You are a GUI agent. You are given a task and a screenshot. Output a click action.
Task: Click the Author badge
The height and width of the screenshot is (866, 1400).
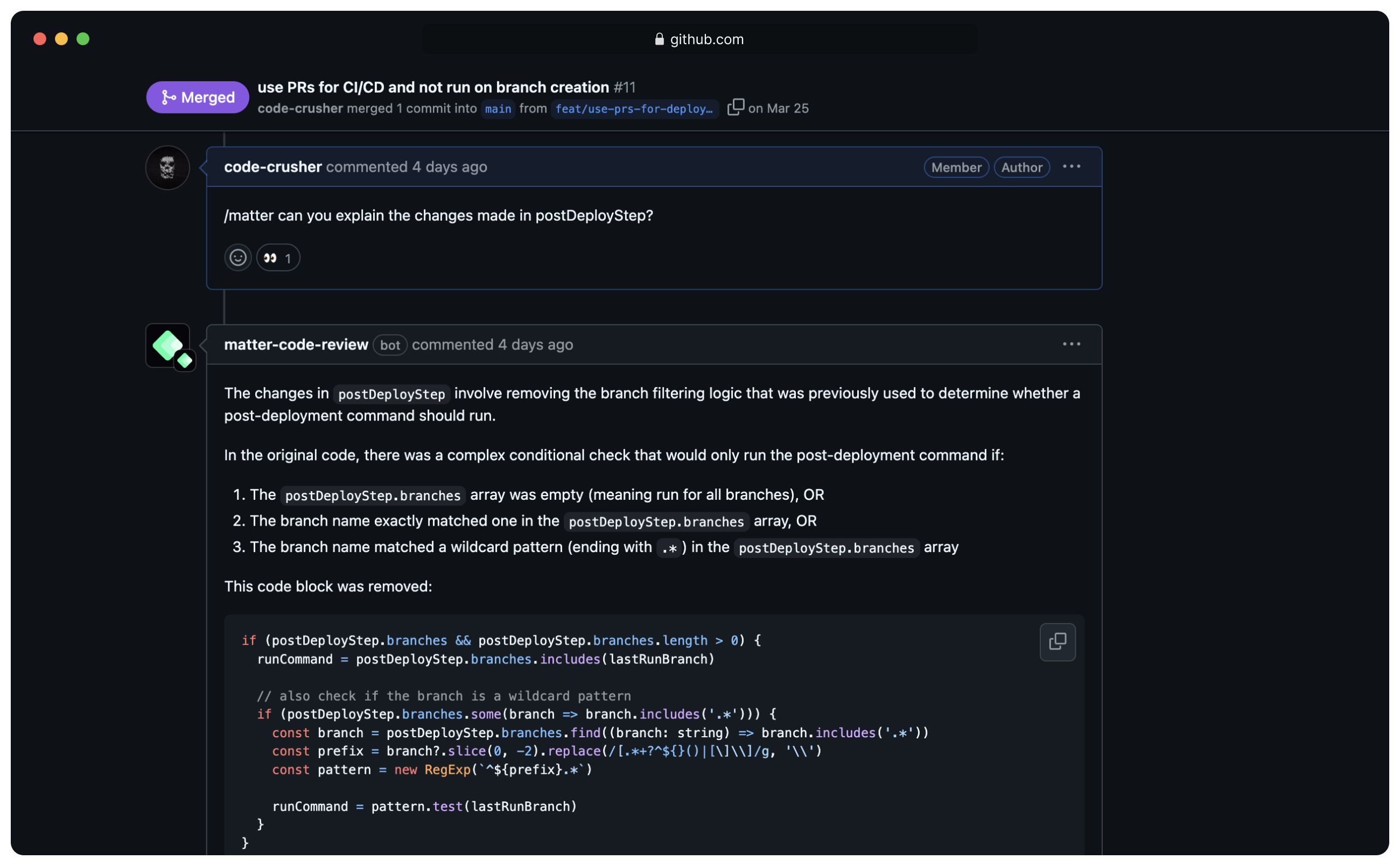tap(1021, 167)
